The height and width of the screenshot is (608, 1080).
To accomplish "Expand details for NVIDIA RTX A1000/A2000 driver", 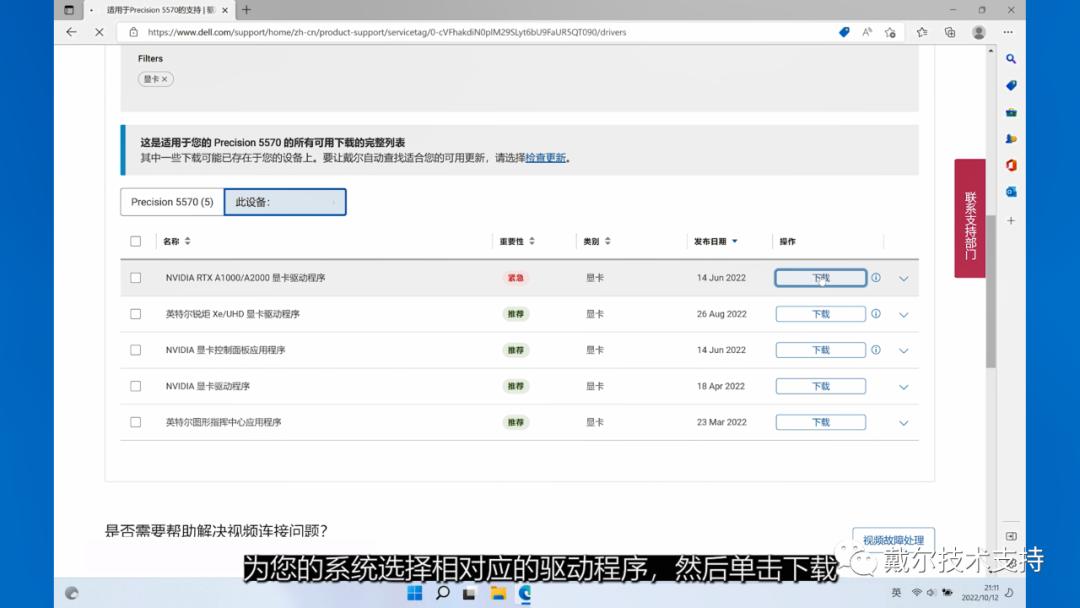I will click(903, 278).
